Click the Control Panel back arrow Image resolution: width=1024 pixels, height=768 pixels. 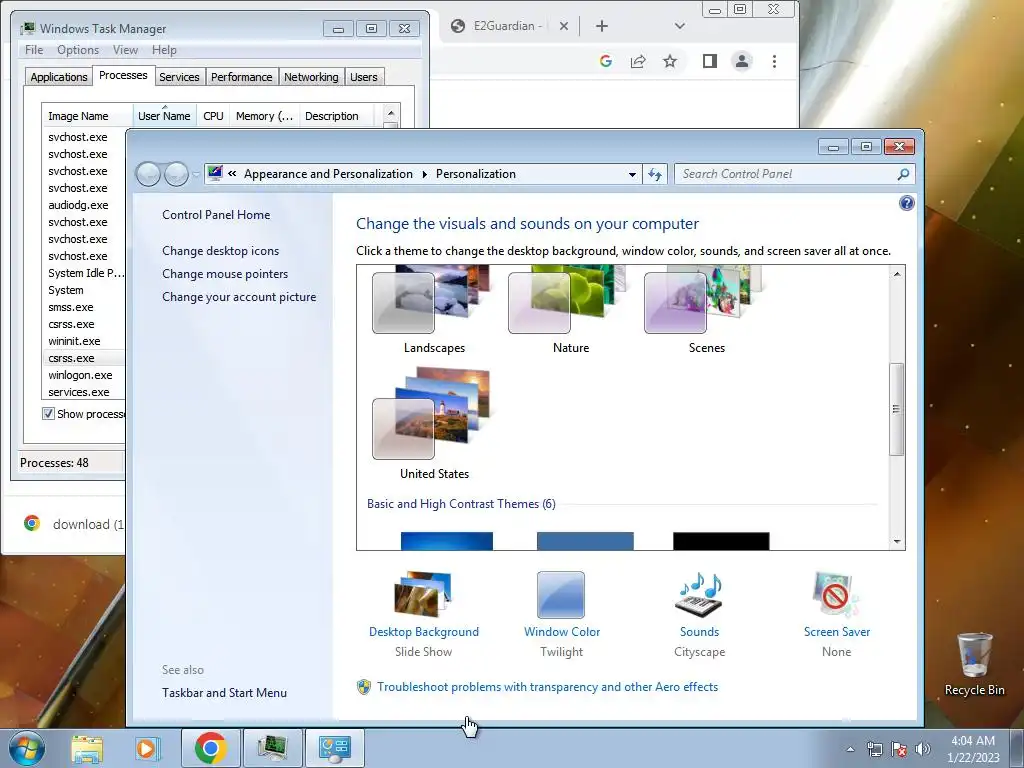(x=148, y=174)
